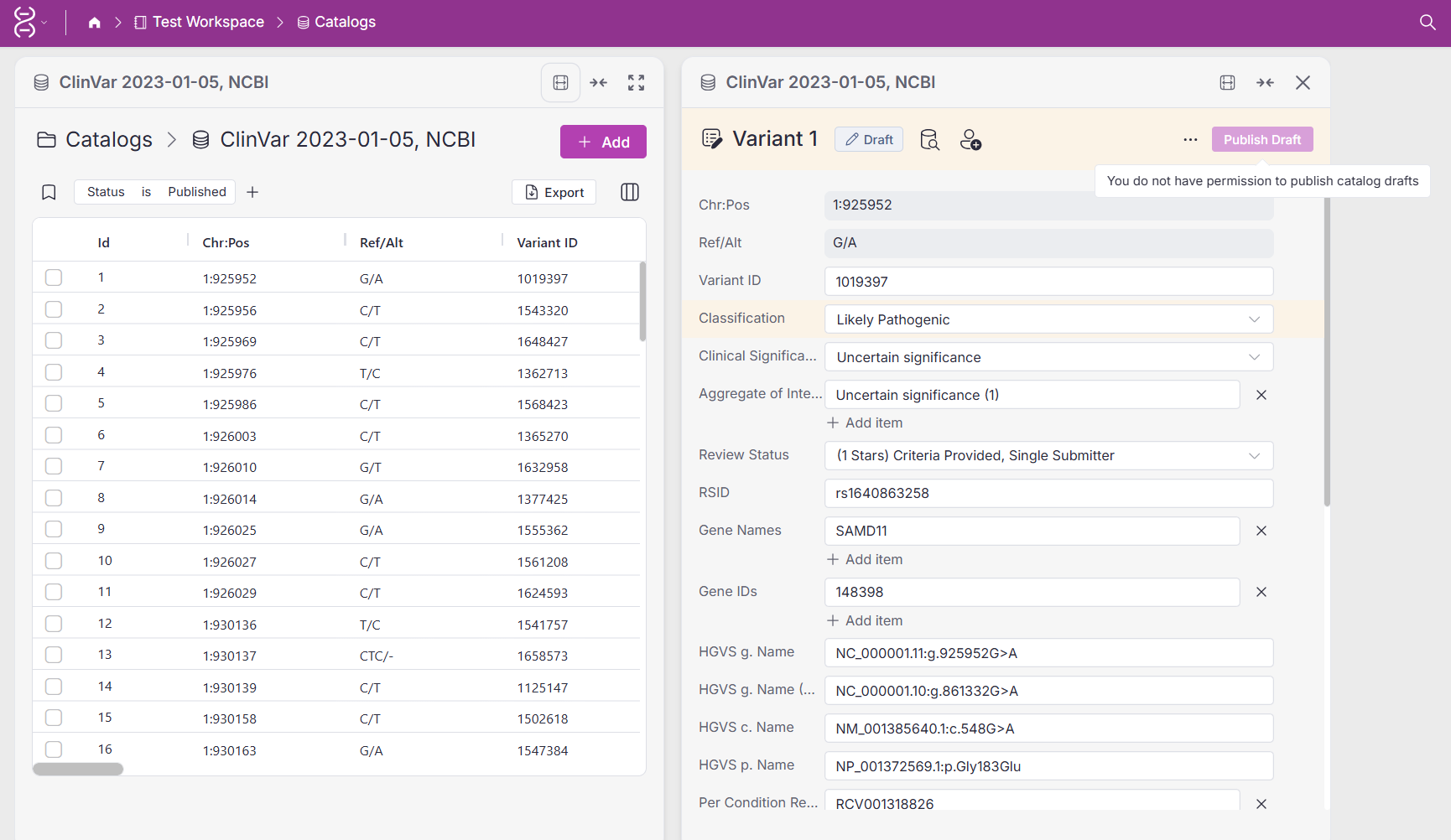Collapse left ClinVar panel with arrows icon
This screenshot has height=840, width=1451.
click(598, 82)
